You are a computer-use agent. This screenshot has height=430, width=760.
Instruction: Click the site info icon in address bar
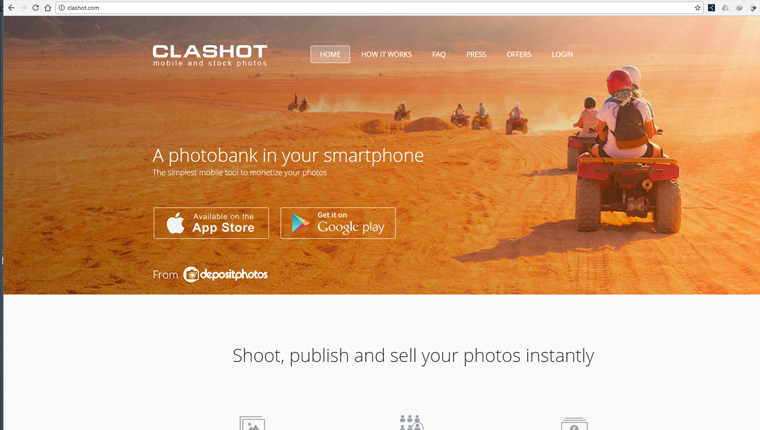pyautogui.click(x=62, y=8)
